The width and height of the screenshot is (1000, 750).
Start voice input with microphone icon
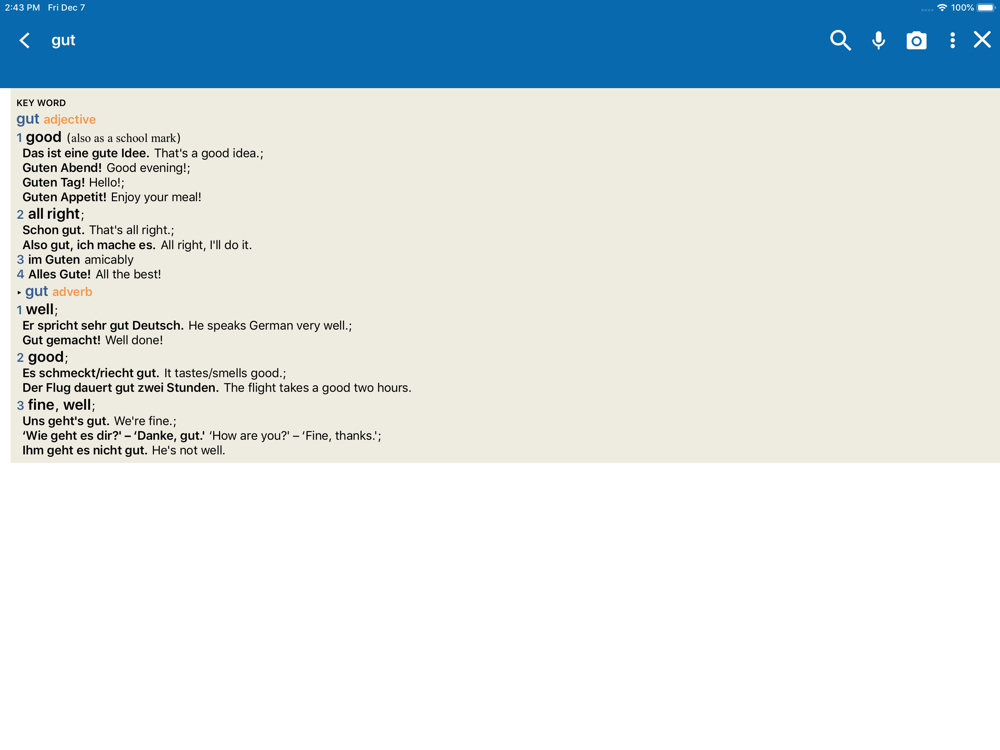point(878,40)
